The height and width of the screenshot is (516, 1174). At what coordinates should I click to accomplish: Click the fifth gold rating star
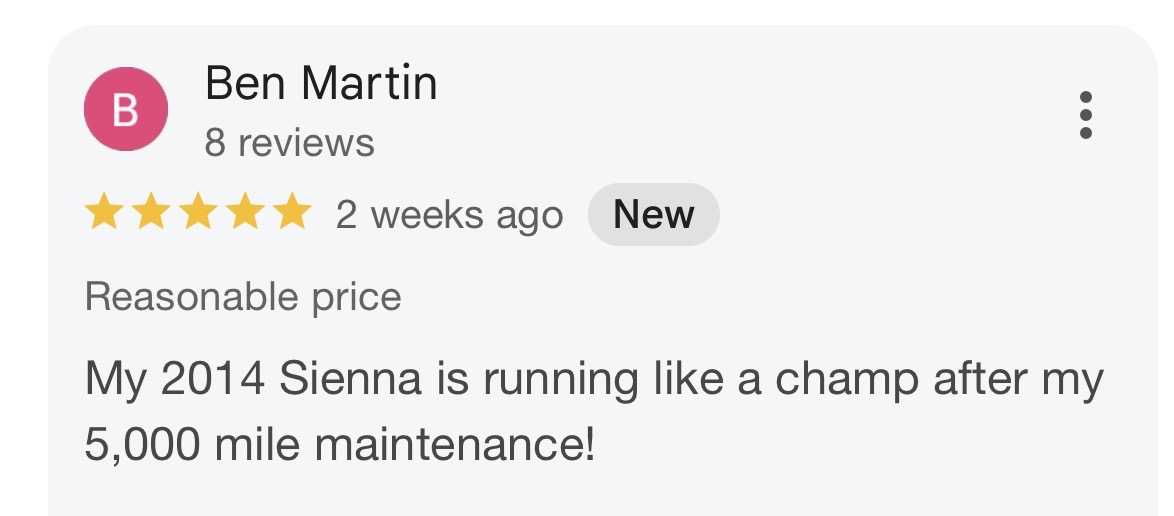292,214
